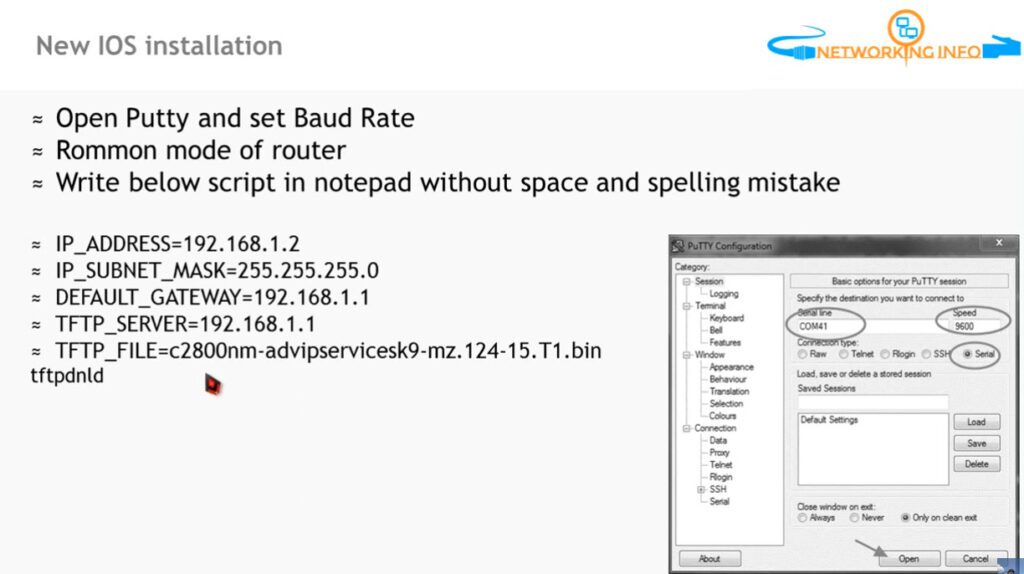Collapse the Window category node

pyautogui.click(x=686, y=355)
